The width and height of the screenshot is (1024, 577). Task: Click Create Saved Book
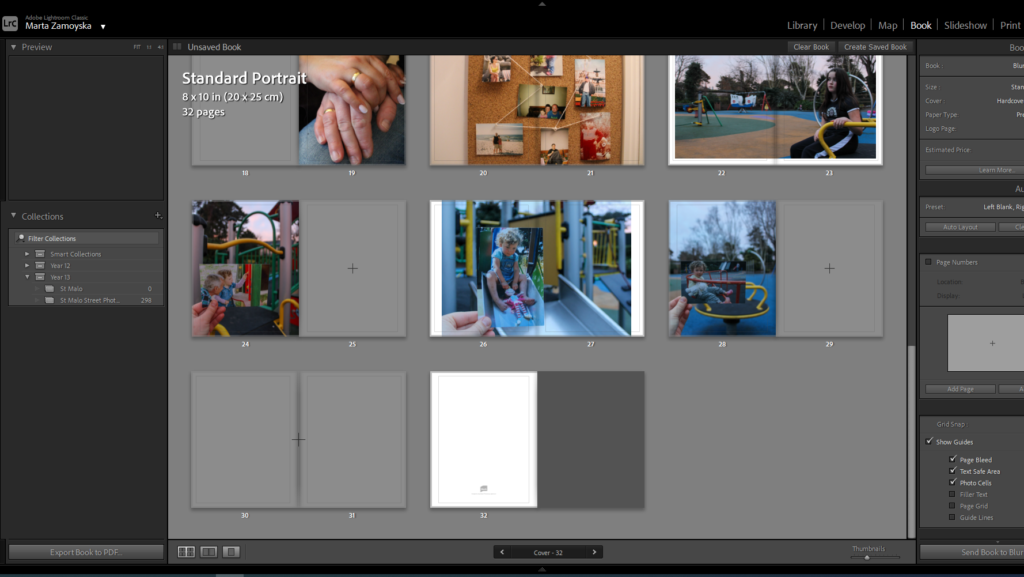875,47
